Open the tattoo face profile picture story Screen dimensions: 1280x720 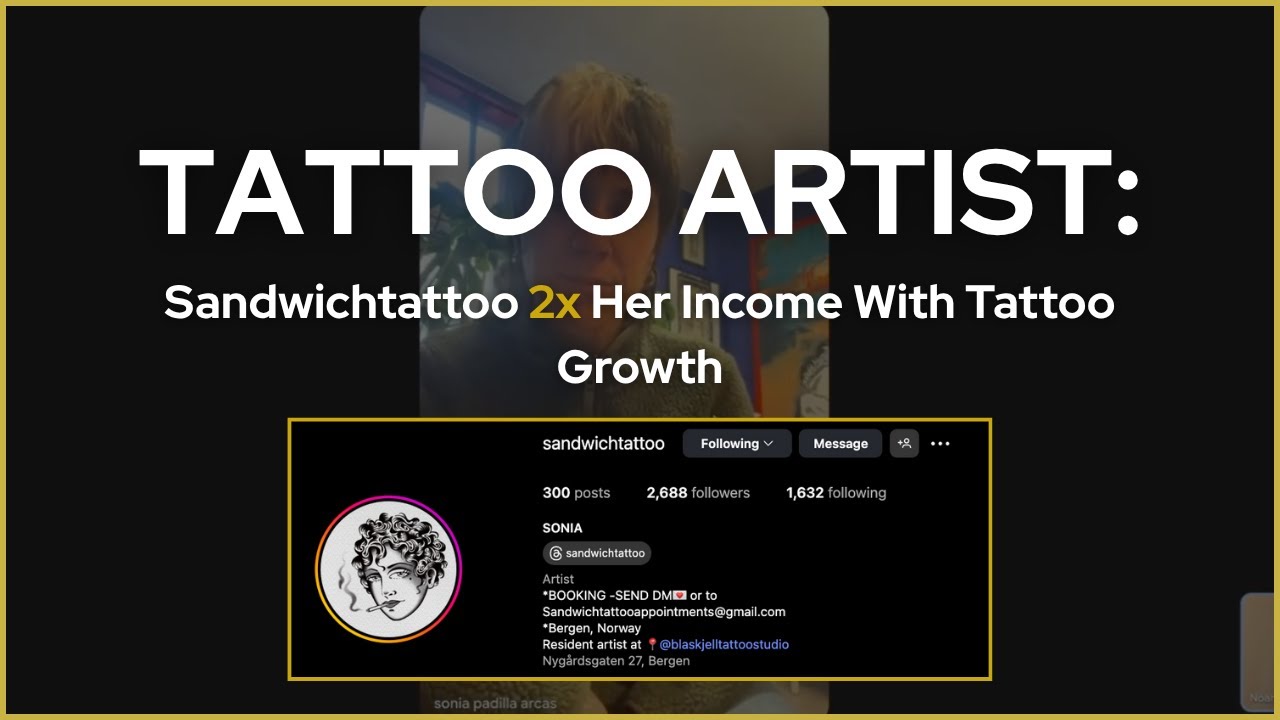coord(388,568)
